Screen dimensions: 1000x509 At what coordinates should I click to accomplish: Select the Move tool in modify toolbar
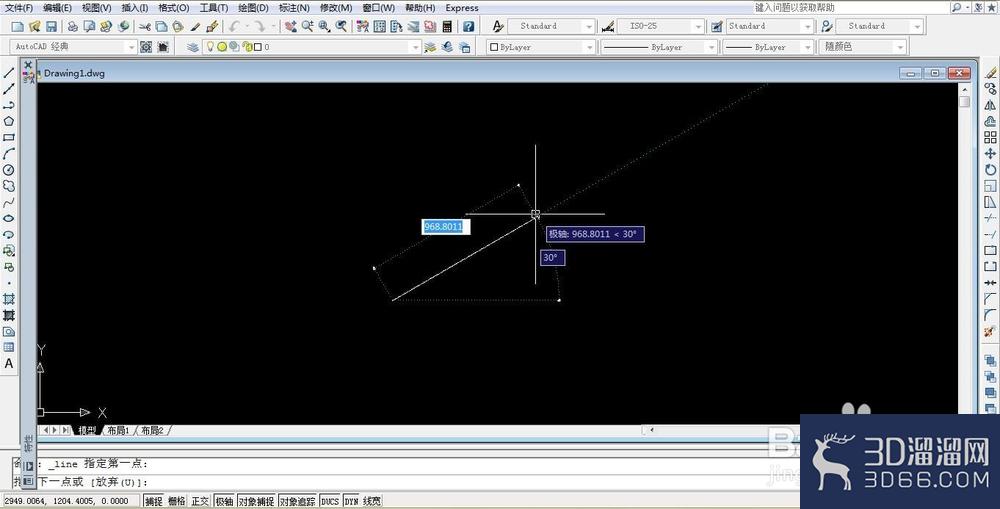(x=990, y=154)
